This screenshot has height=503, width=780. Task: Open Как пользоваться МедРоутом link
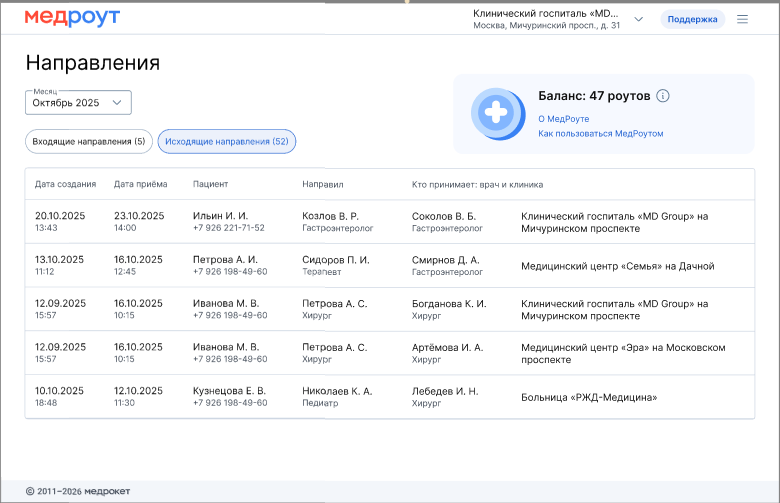coord(600,133)
